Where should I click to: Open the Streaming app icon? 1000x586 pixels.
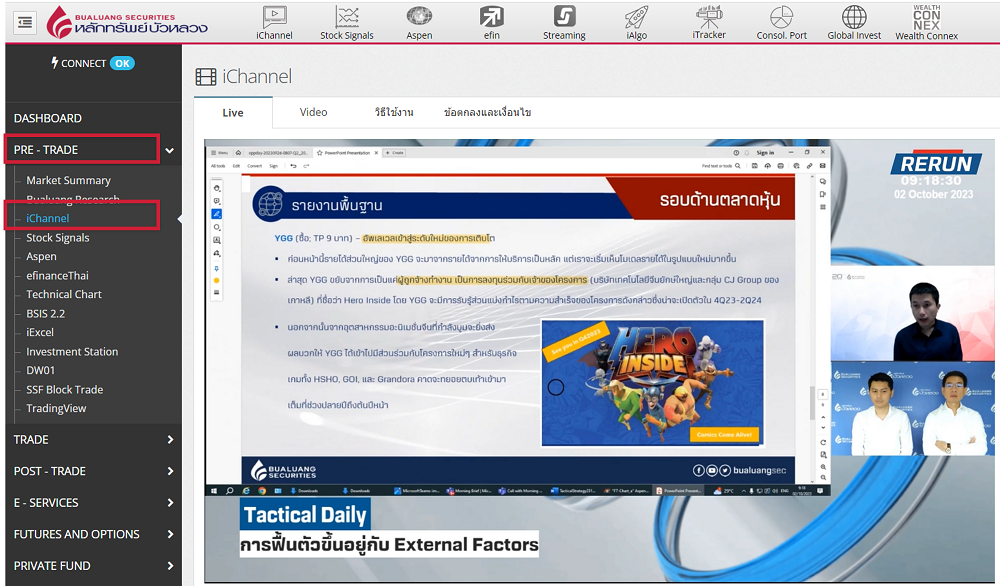[564, 23]
